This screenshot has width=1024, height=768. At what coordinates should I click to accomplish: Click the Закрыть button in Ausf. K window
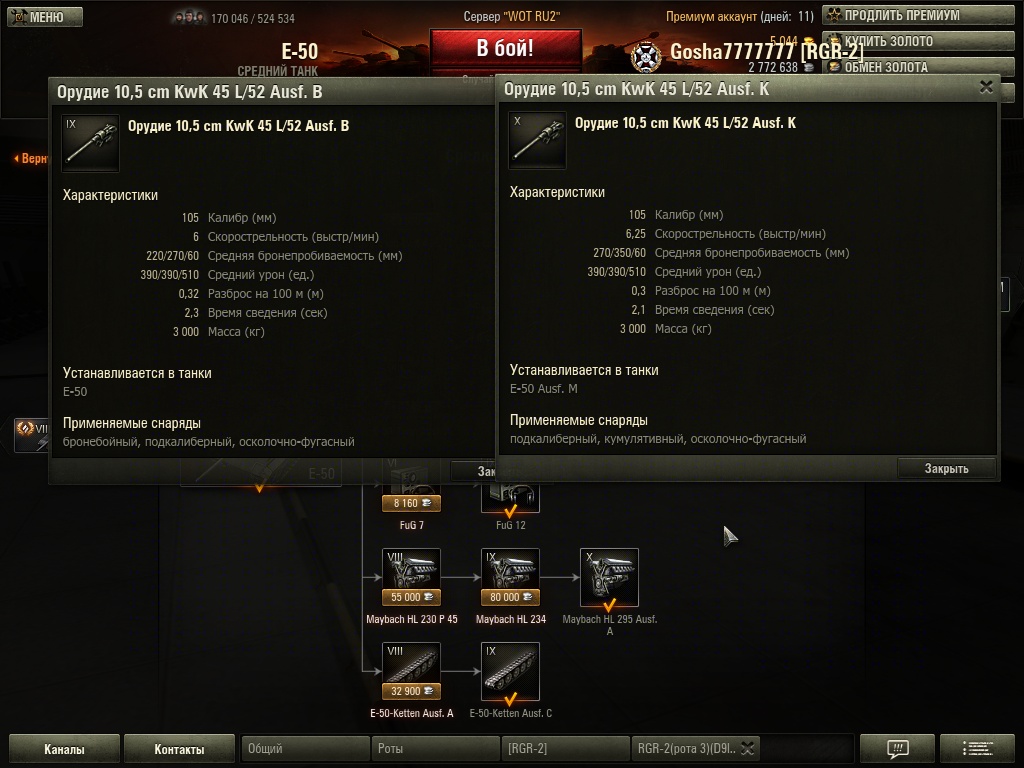[x=946, y=468]
